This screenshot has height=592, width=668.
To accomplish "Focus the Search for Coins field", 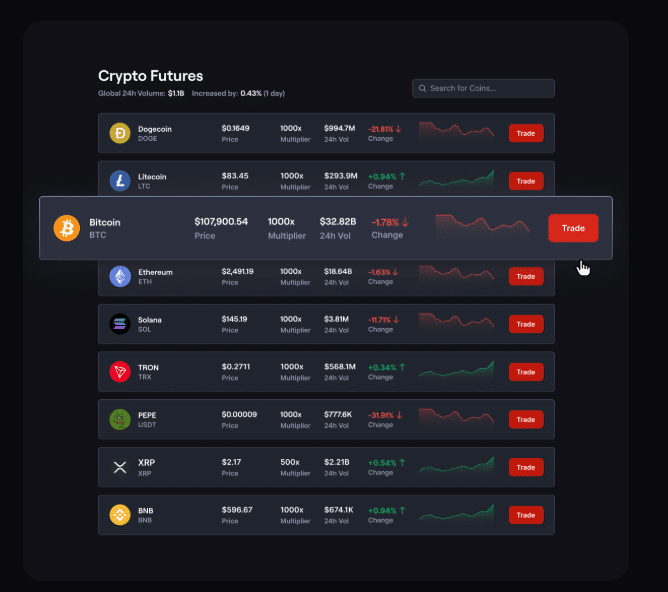I will point(488,89).
